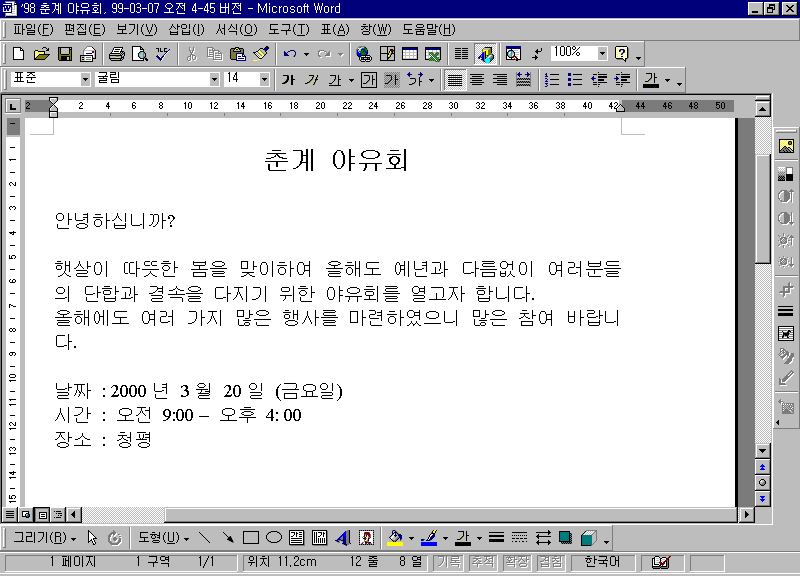Run the spelling and grammar check
800x576 pixels.
pos(163,54)
